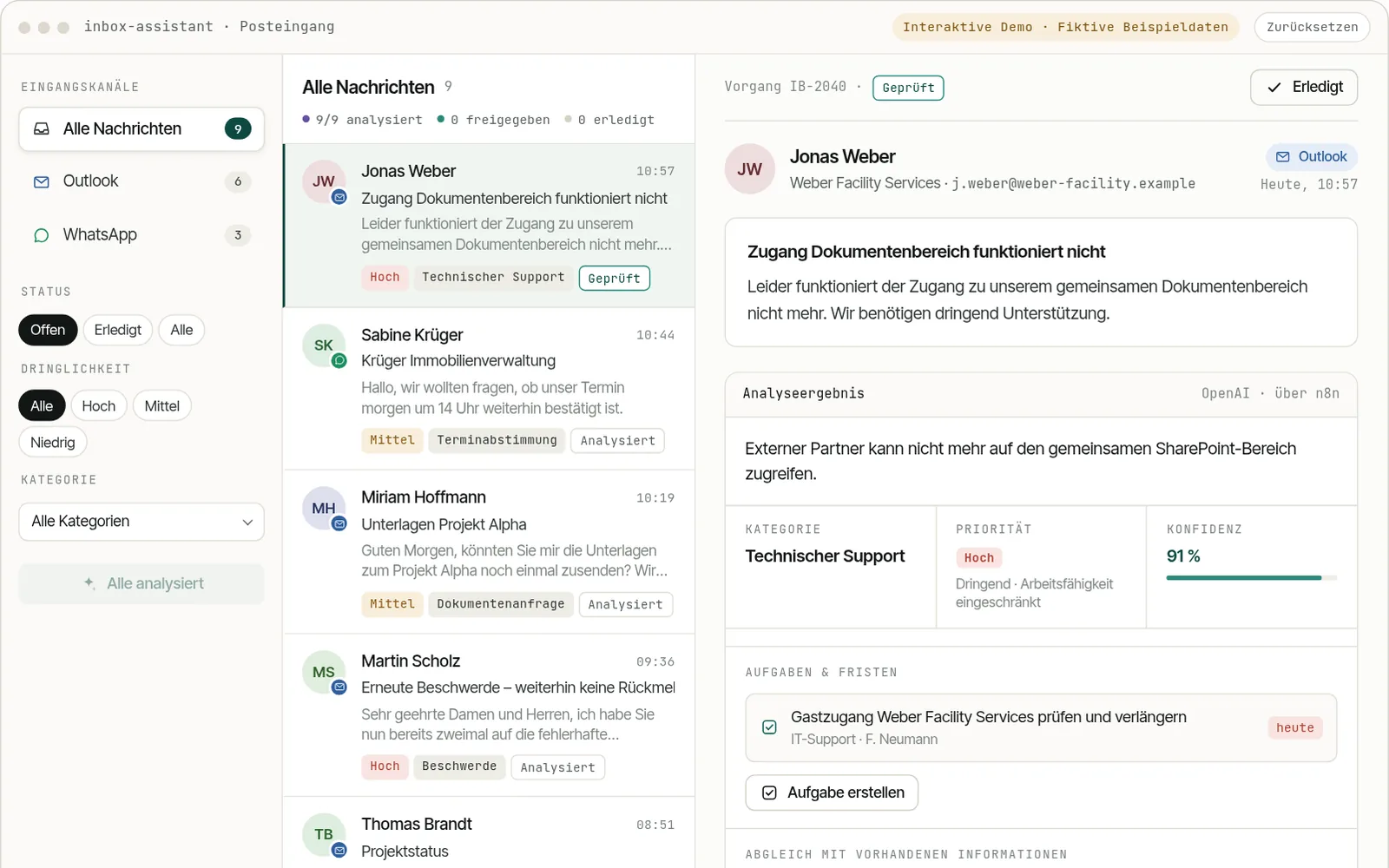Click the Mittel tag on Miriam Hoffmann's message

[x=392, y=604]
